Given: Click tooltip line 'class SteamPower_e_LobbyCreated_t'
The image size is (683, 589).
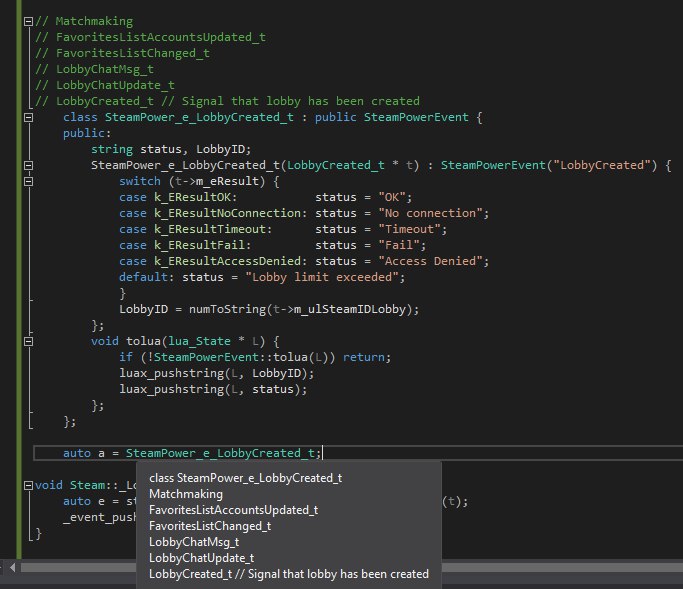Looking at the screenshot, I should point(245,478).
